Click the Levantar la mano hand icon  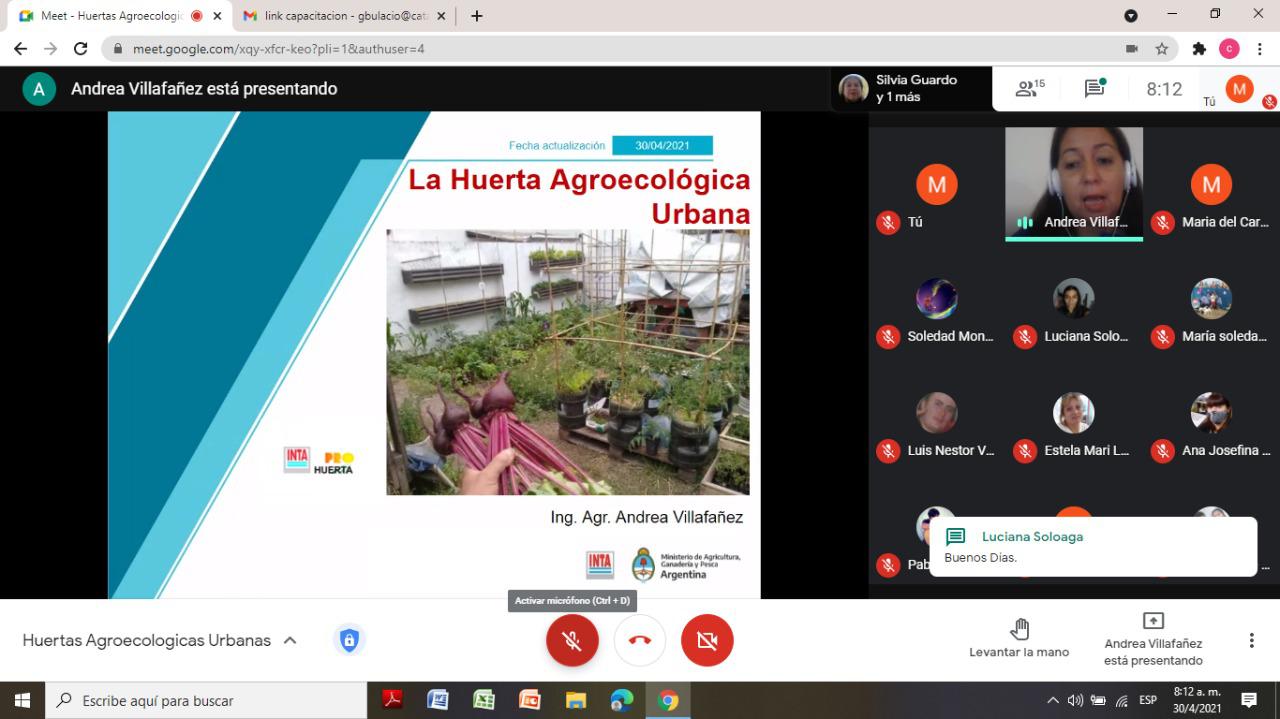click(1019, 638)
